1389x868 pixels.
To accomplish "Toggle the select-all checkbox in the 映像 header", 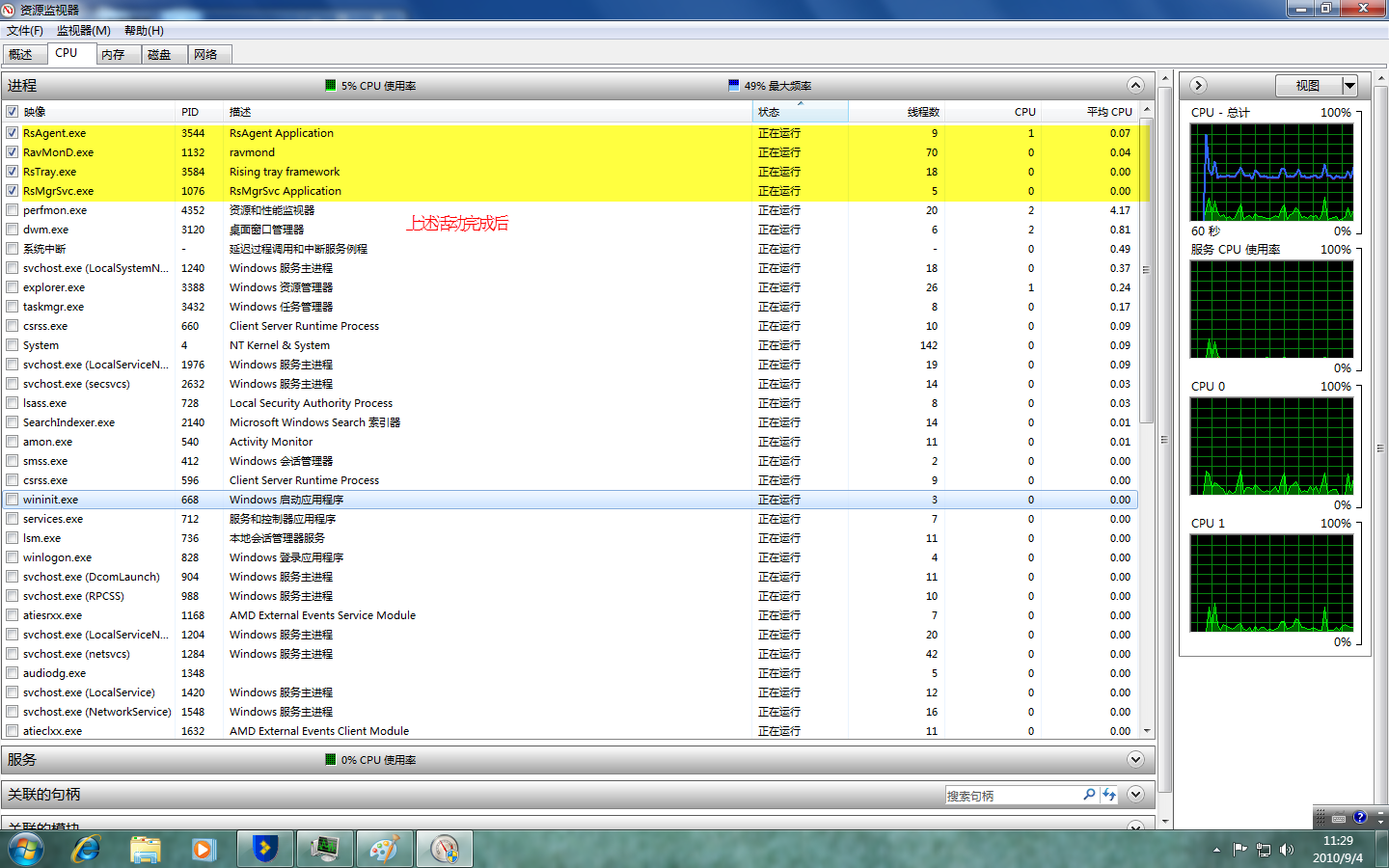I will (13, 112).
